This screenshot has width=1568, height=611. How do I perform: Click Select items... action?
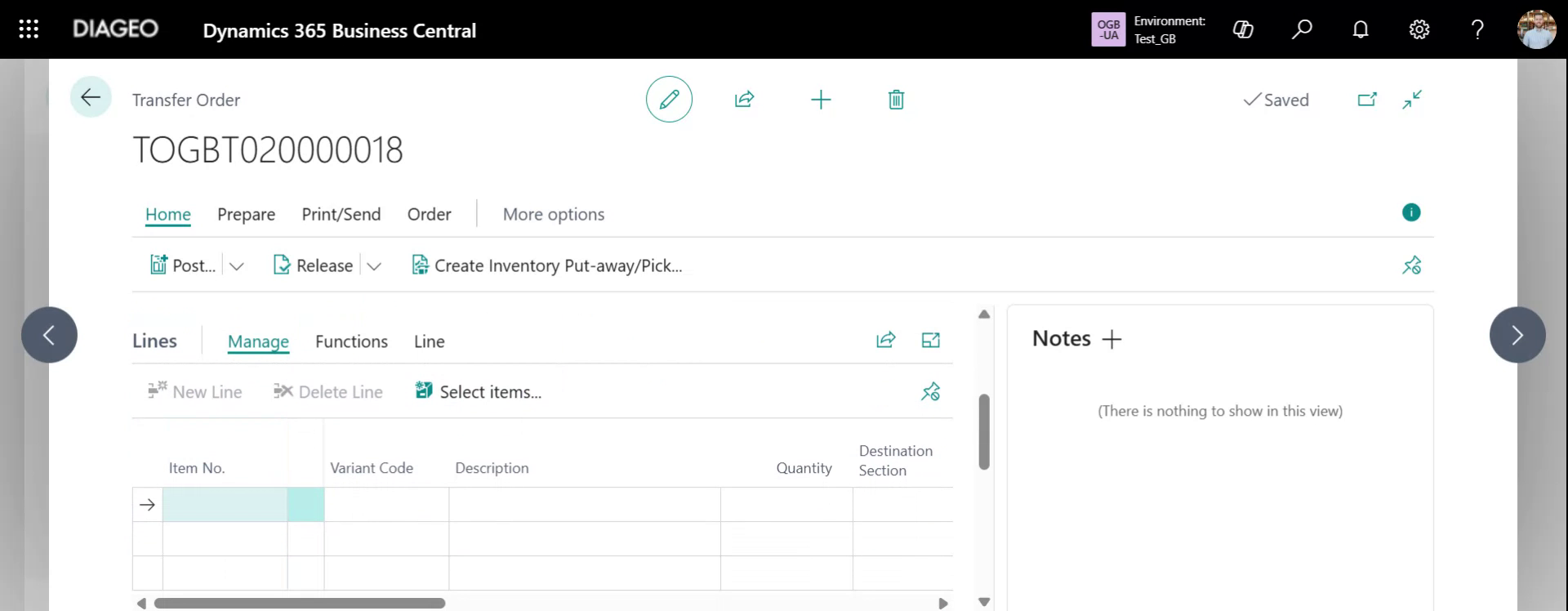point(479,392)
